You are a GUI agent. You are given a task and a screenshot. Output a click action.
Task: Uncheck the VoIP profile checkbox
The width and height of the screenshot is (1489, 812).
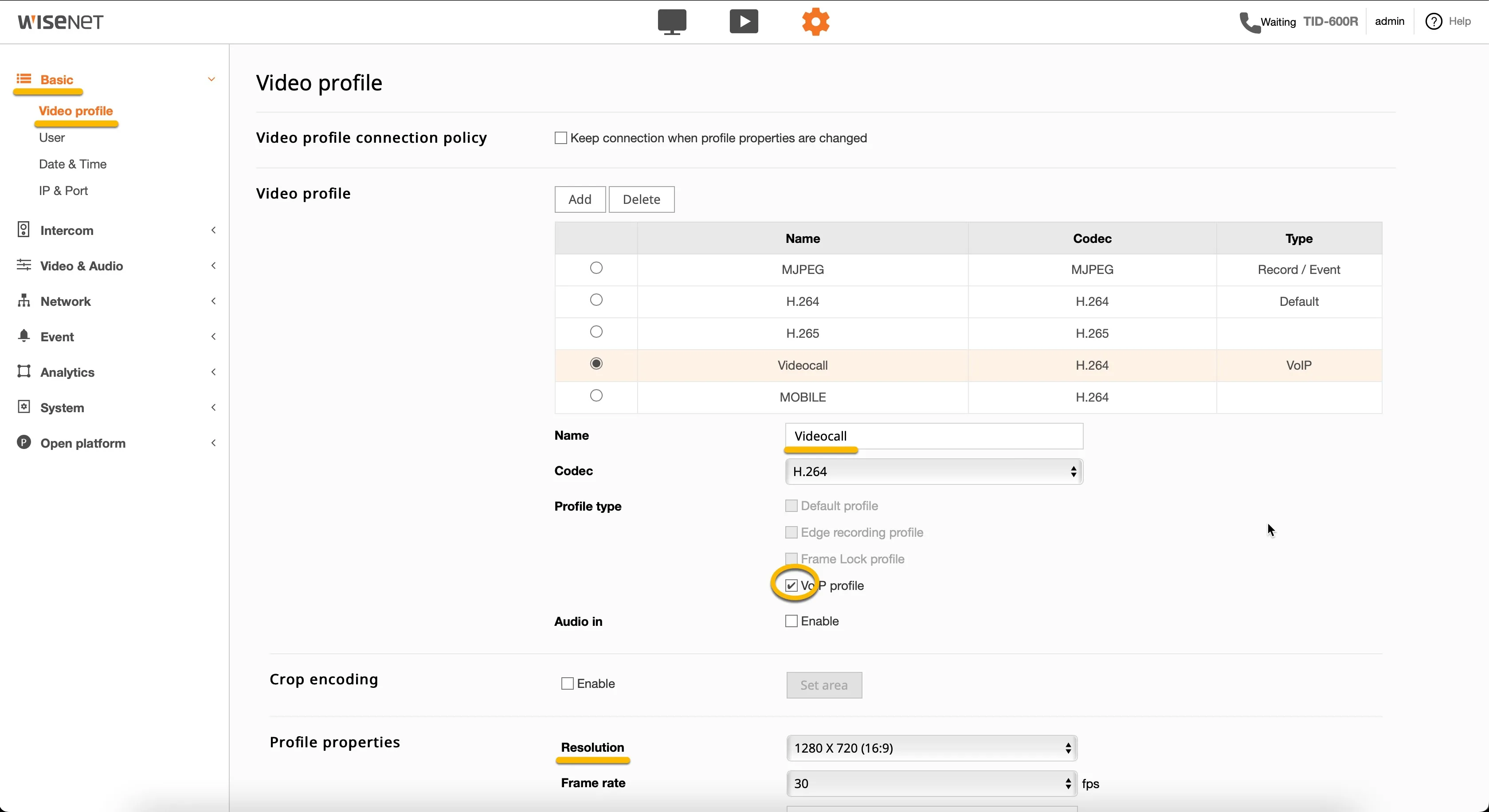(x=792, y=586)
